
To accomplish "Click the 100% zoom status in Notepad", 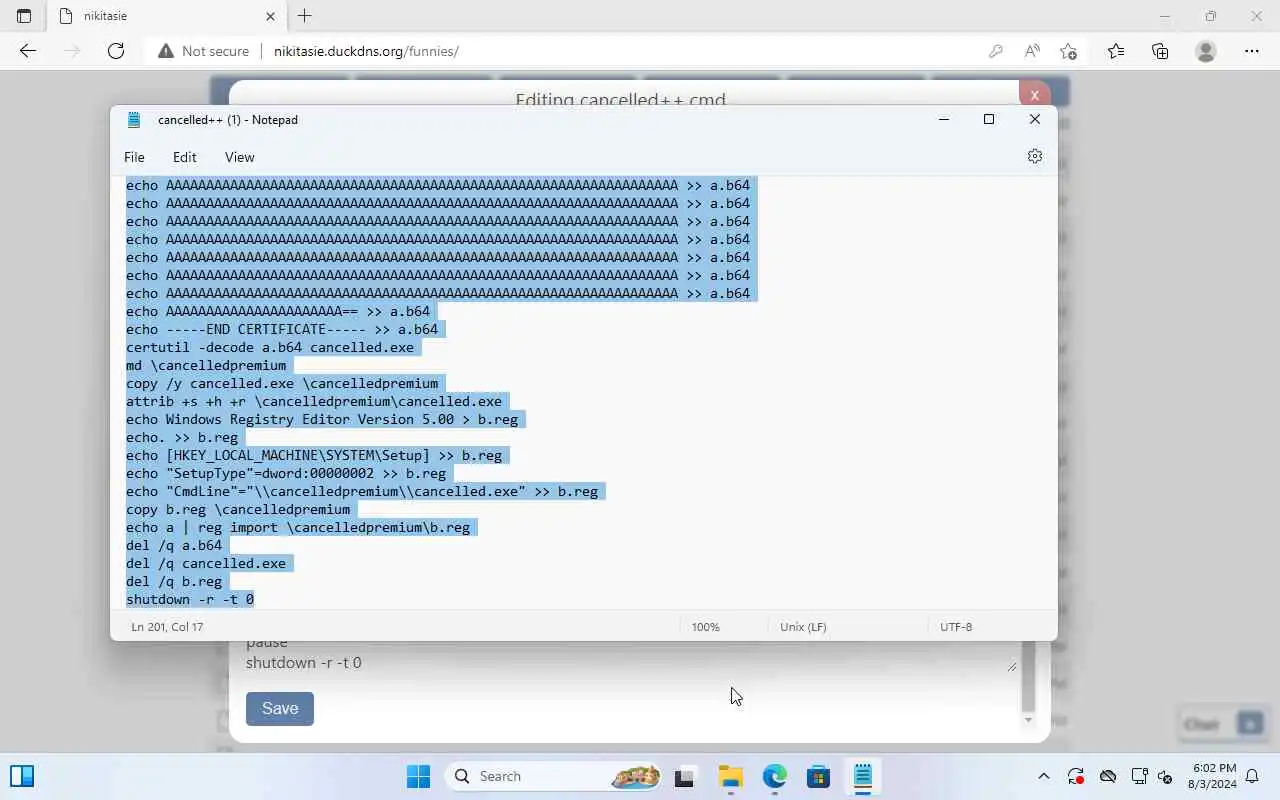I will [x=706, y=627].
